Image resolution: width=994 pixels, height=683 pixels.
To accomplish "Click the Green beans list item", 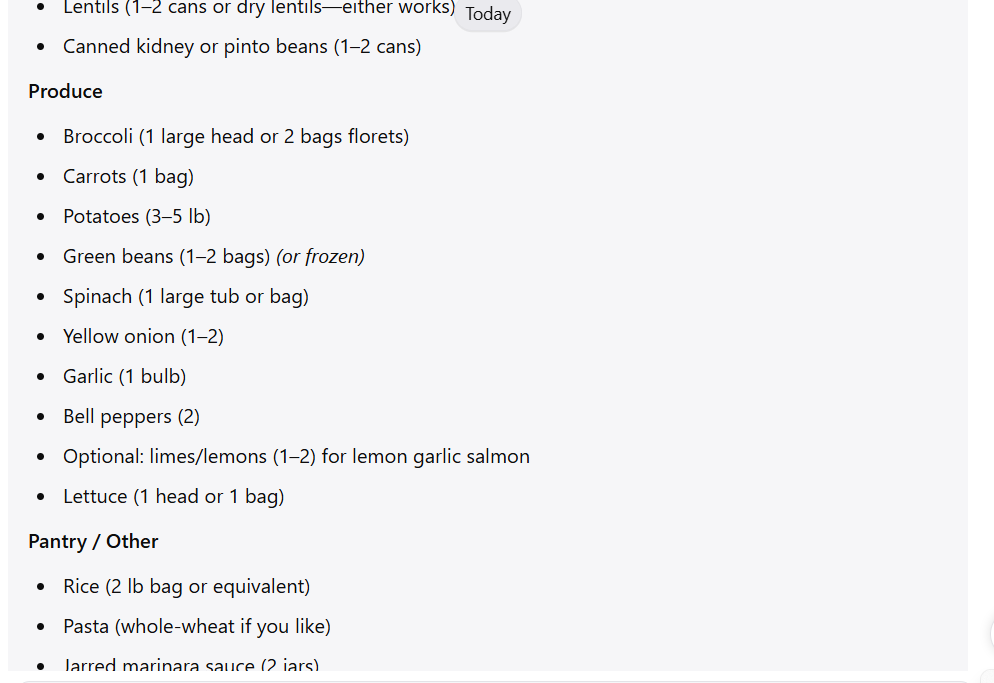I will tap(214, 256).
